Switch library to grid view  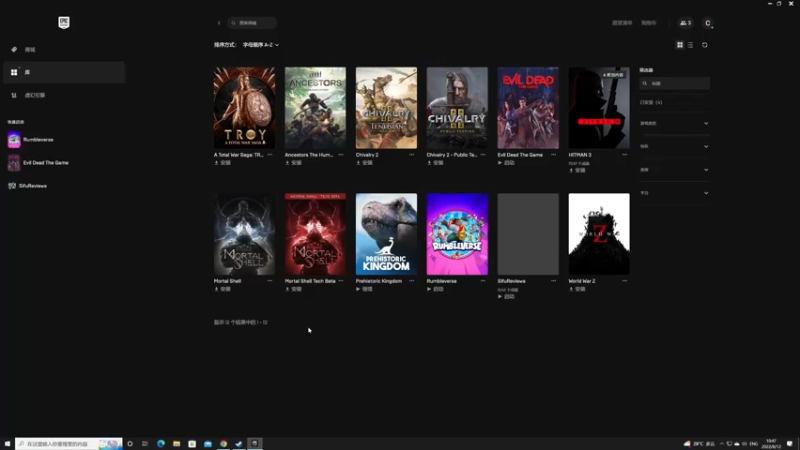point(680,45)
